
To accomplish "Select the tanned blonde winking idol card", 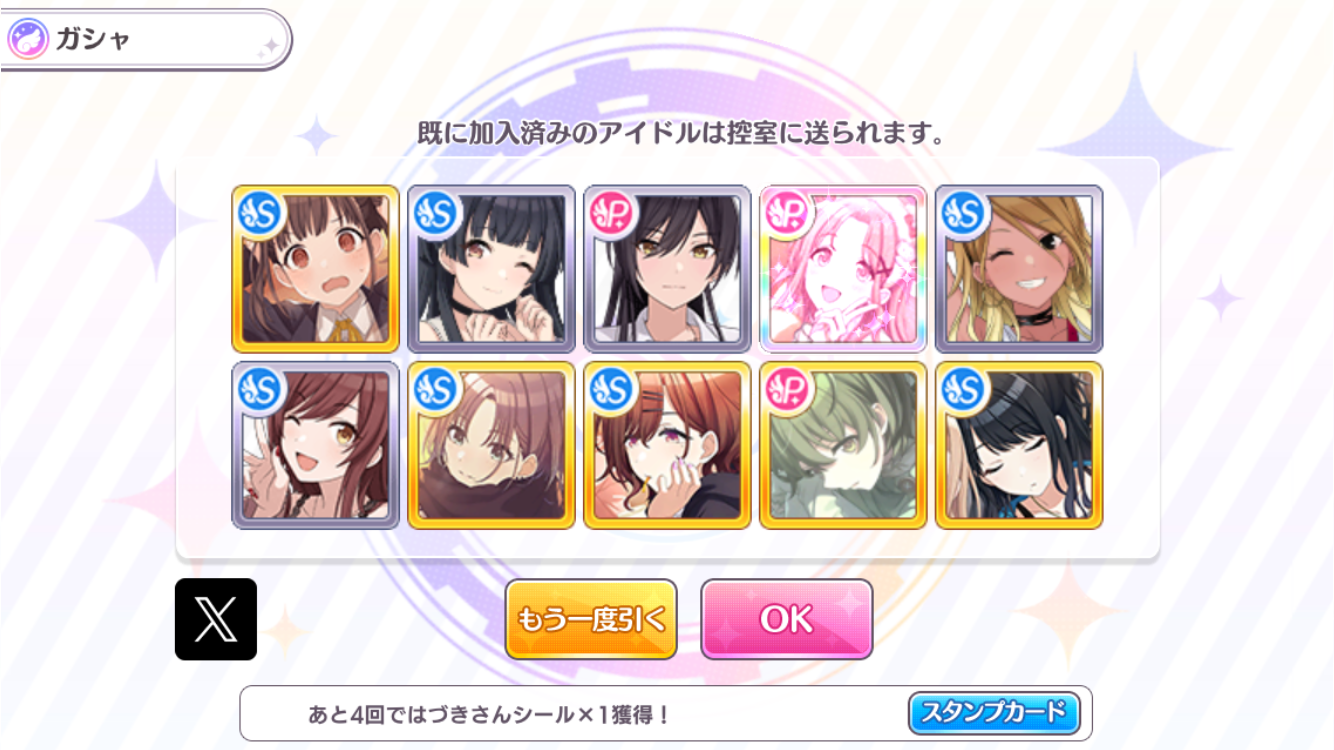I will click(1019, 269).
